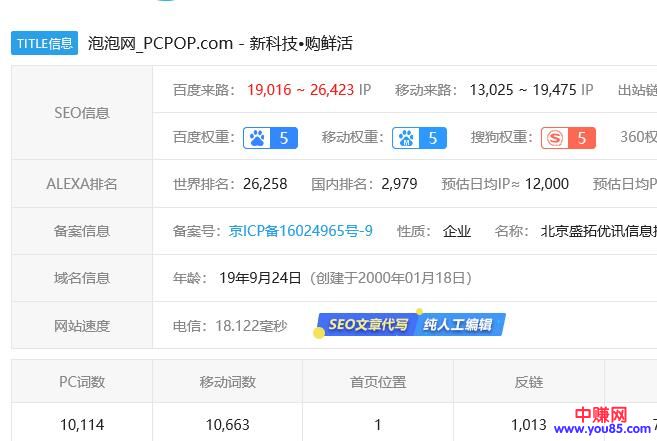Viewport: 657px width, 441px height.
Task: Select the world rank 26,258 value
Action: 264,184
